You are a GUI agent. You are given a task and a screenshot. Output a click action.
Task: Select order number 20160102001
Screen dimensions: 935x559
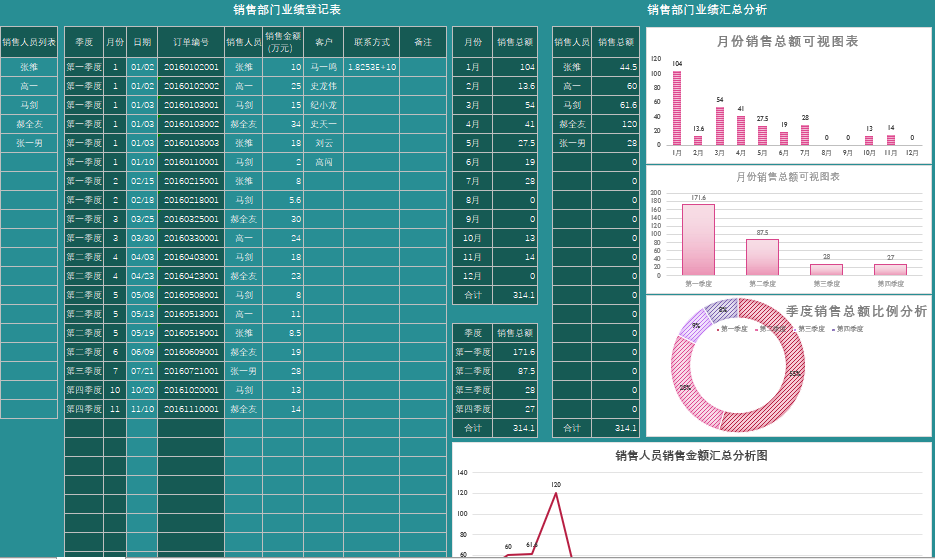(x=191, y=67)
